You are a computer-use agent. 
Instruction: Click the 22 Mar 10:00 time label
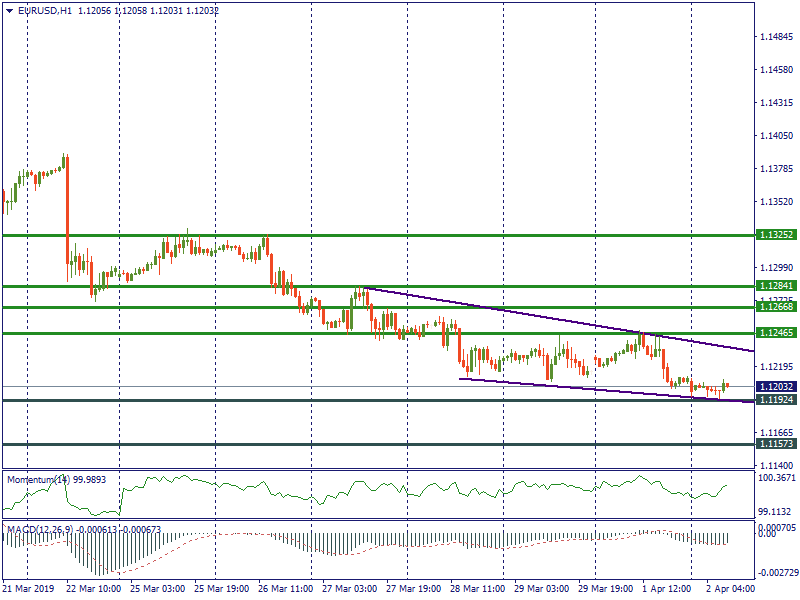[x=93, y=590]
